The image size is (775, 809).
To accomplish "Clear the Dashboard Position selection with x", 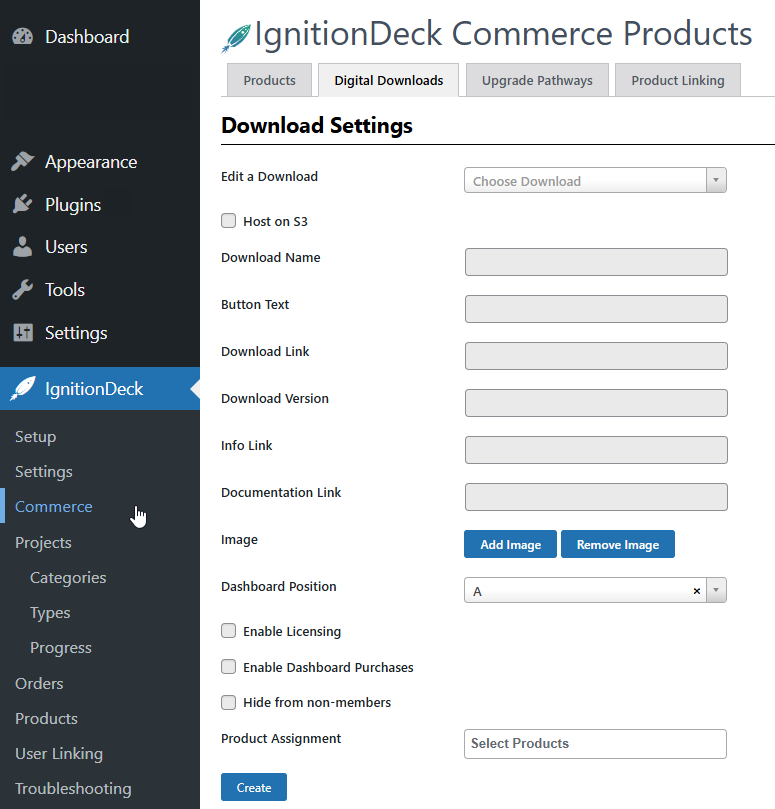I will 697,591.
